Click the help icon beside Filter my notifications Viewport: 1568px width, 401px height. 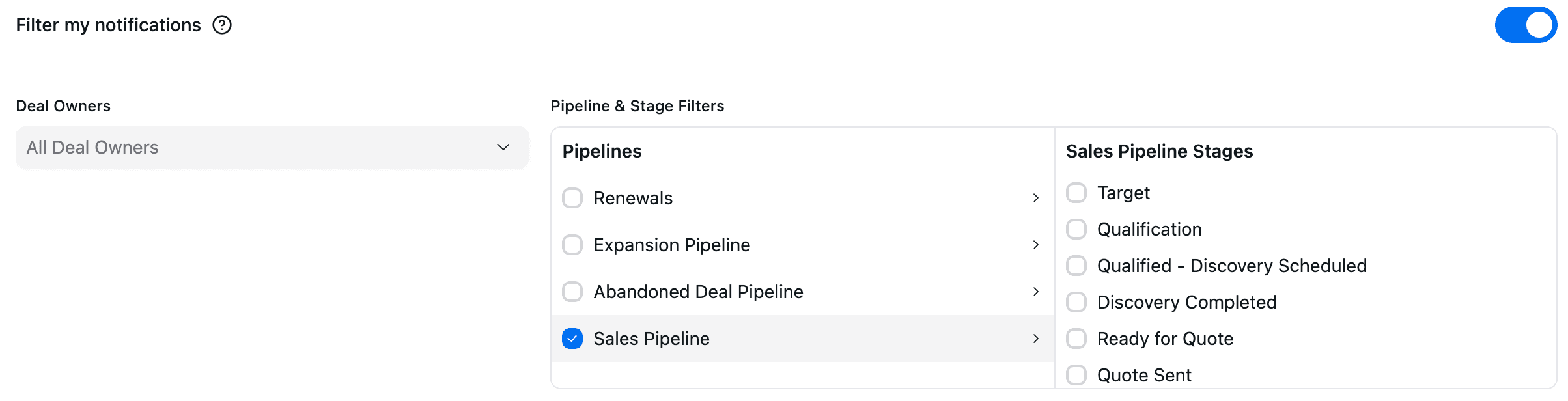(x=222, y=25)
